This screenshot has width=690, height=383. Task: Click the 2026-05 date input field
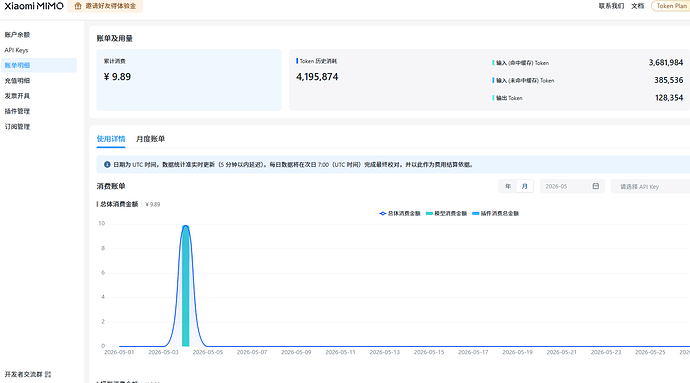572,186
